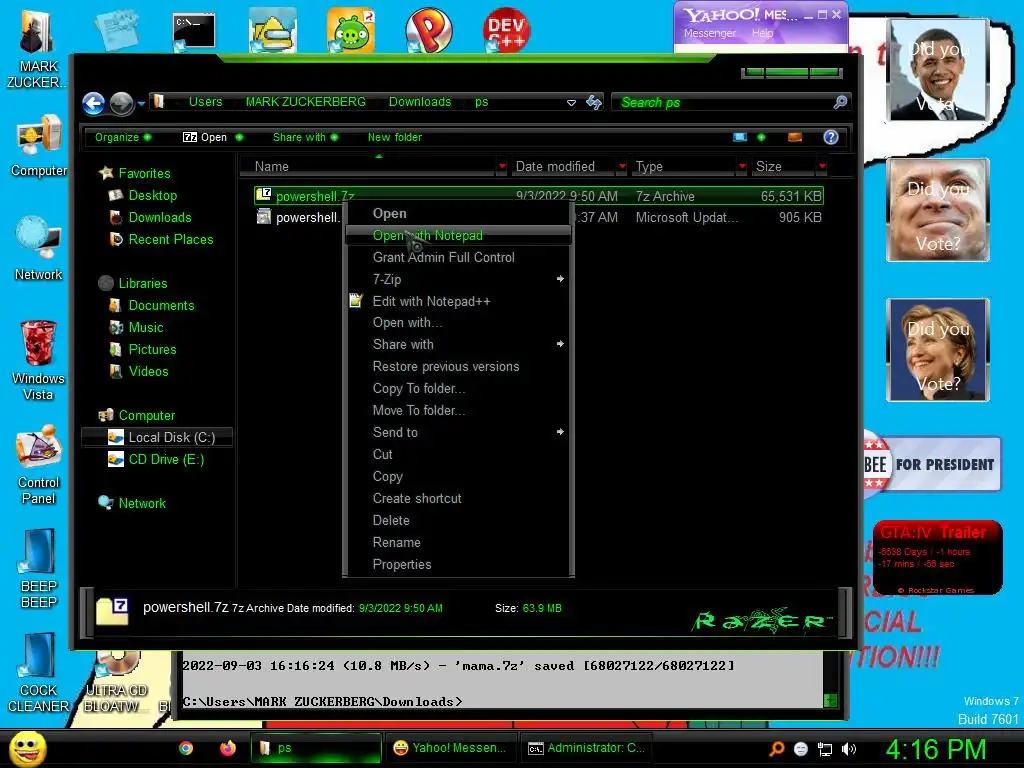This screenshot has width=1024, height=768.
Task: Select Downloads under Favorites
Action: click(159, 217)
